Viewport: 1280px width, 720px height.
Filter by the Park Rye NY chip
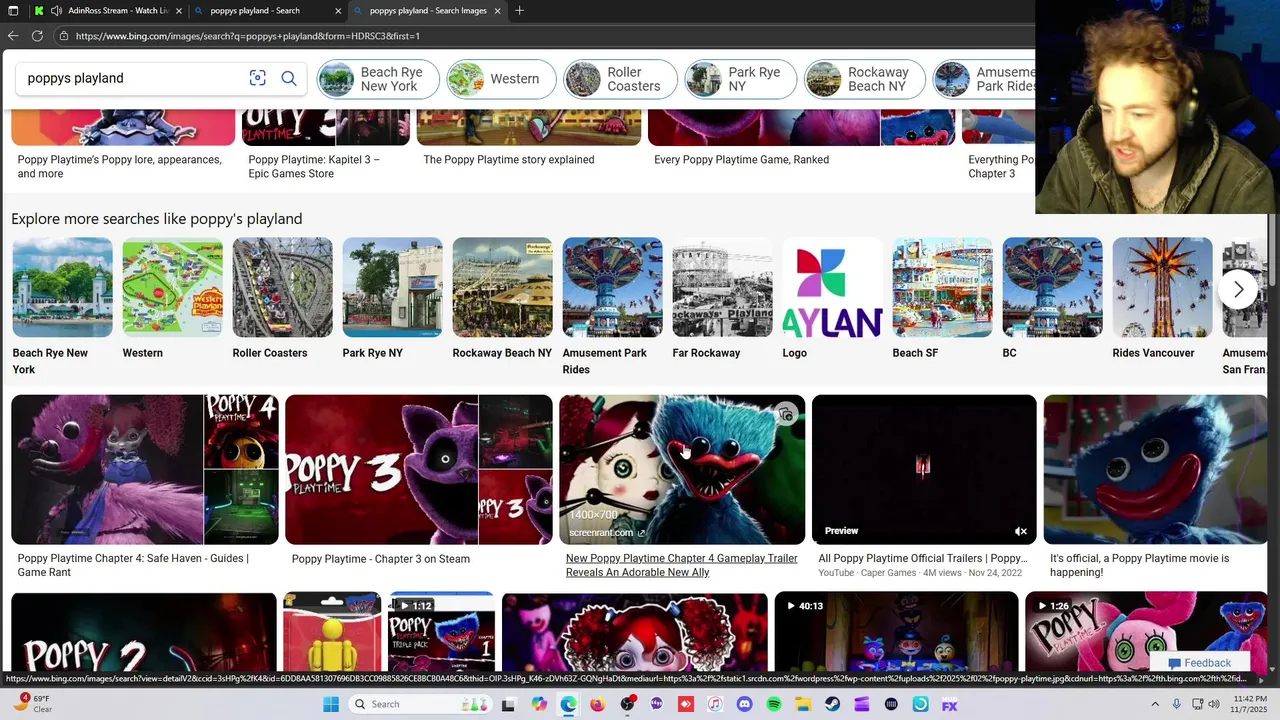pyautogui.click(x=741, y=79)
